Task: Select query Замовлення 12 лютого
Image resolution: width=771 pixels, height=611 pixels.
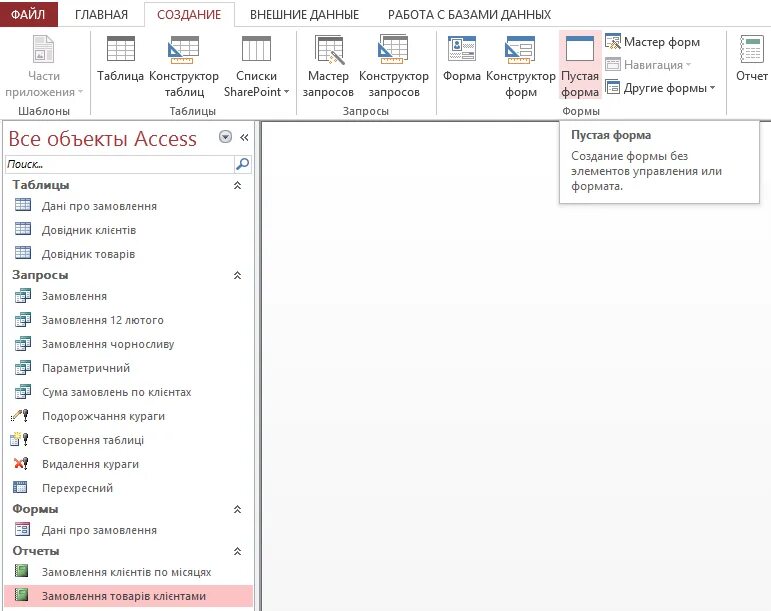Action: pos(128,320)
